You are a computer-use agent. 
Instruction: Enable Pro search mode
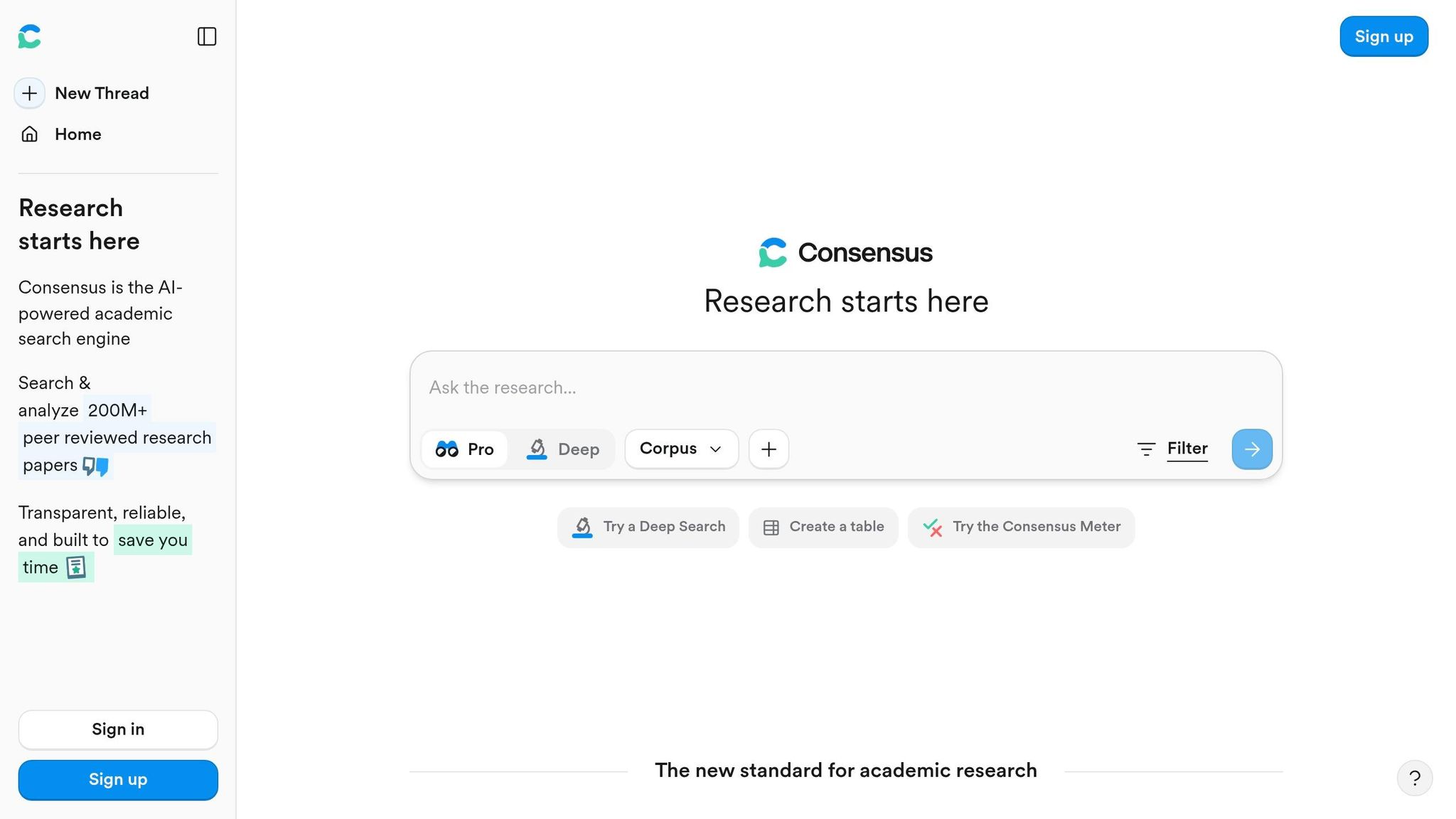click(465, 449)
